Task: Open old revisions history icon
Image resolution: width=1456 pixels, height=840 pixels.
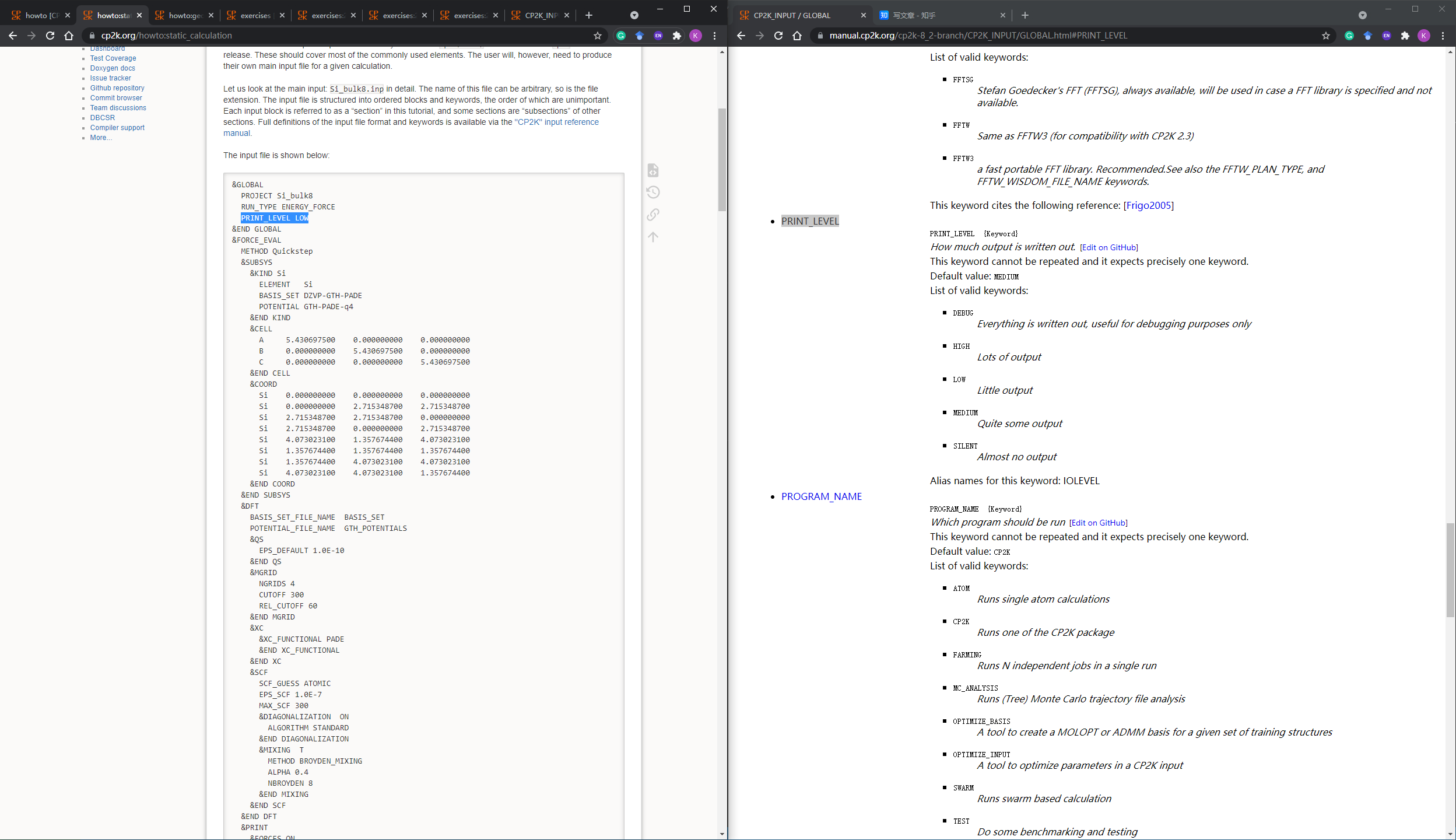Action: [653, 192]
